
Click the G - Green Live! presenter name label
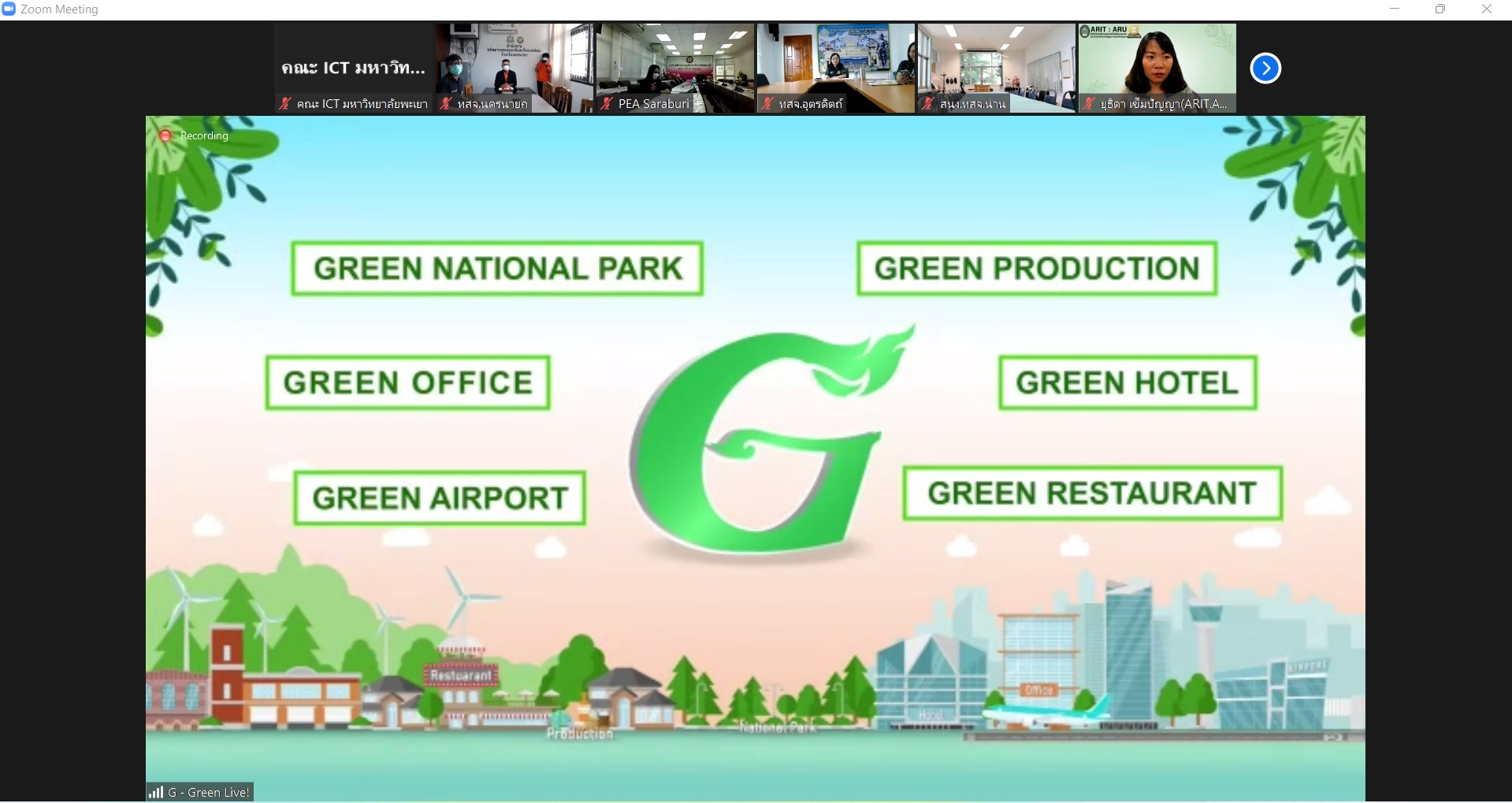tap(209, 792)
